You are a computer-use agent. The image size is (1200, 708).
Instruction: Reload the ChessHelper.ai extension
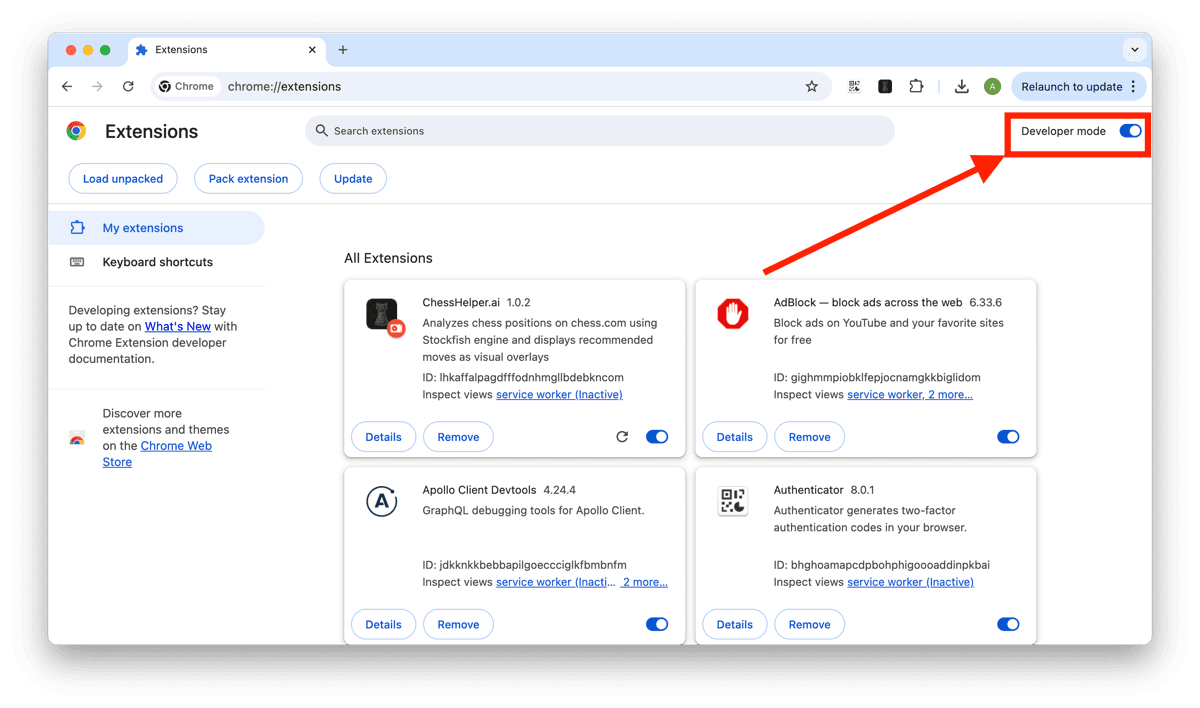[x=622, y=436]
